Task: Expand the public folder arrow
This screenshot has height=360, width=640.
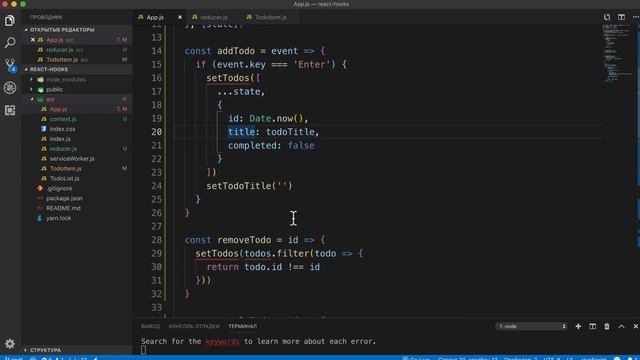Action: tap(32, 89)
